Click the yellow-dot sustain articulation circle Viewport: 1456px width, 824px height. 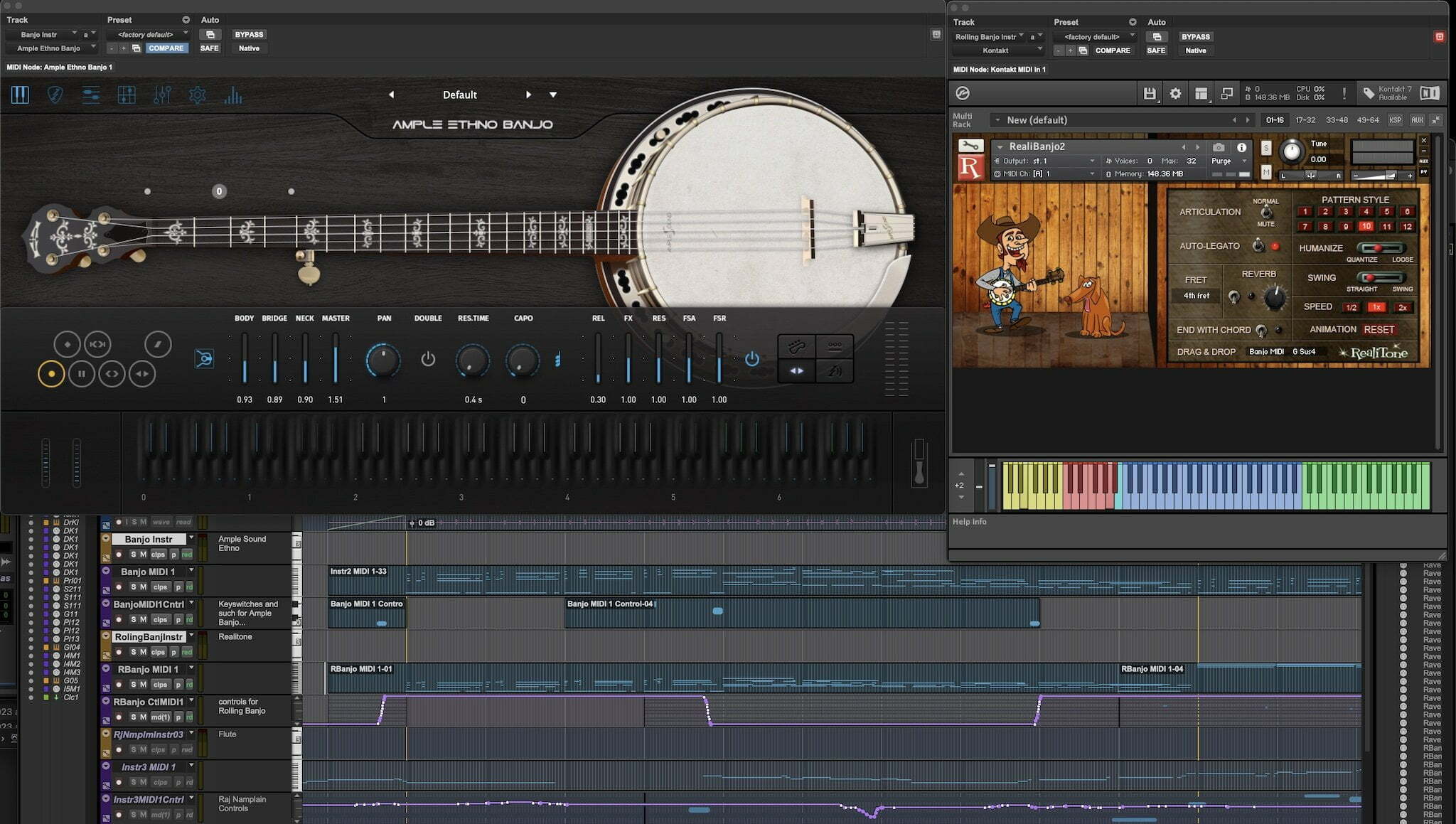pyautogui.click(x=51, y=374)
